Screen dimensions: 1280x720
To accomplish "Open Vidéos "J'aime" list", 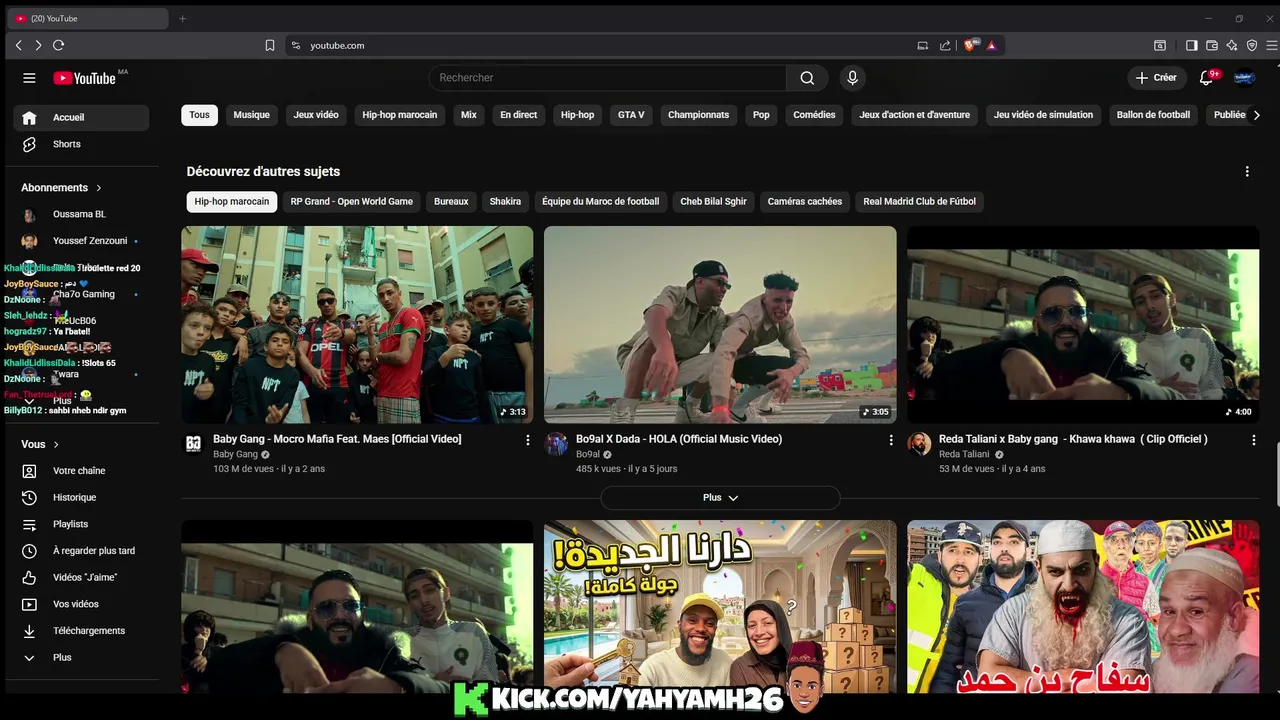I will [81, 577].
